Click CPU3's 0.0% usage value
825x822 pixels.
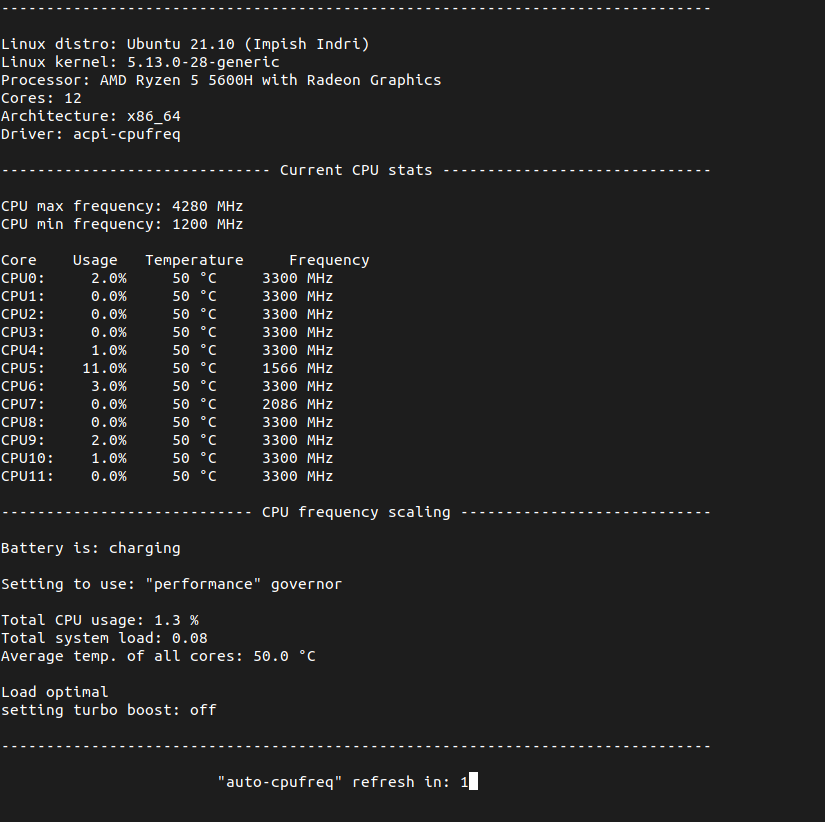(x=109, y=333)
